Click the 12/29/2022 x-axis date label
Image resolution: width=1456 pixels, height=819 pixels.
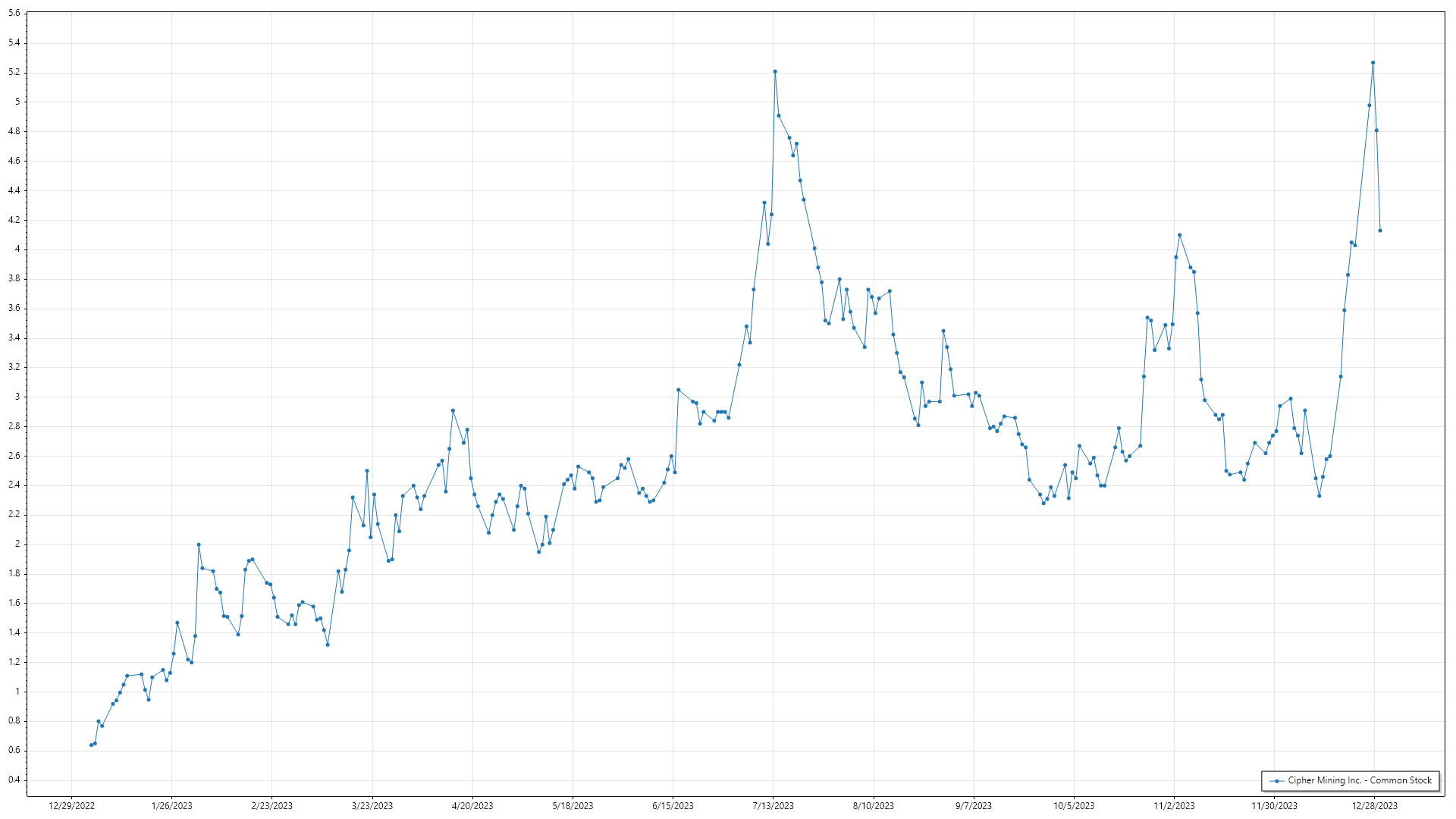(x=72, y=805)
